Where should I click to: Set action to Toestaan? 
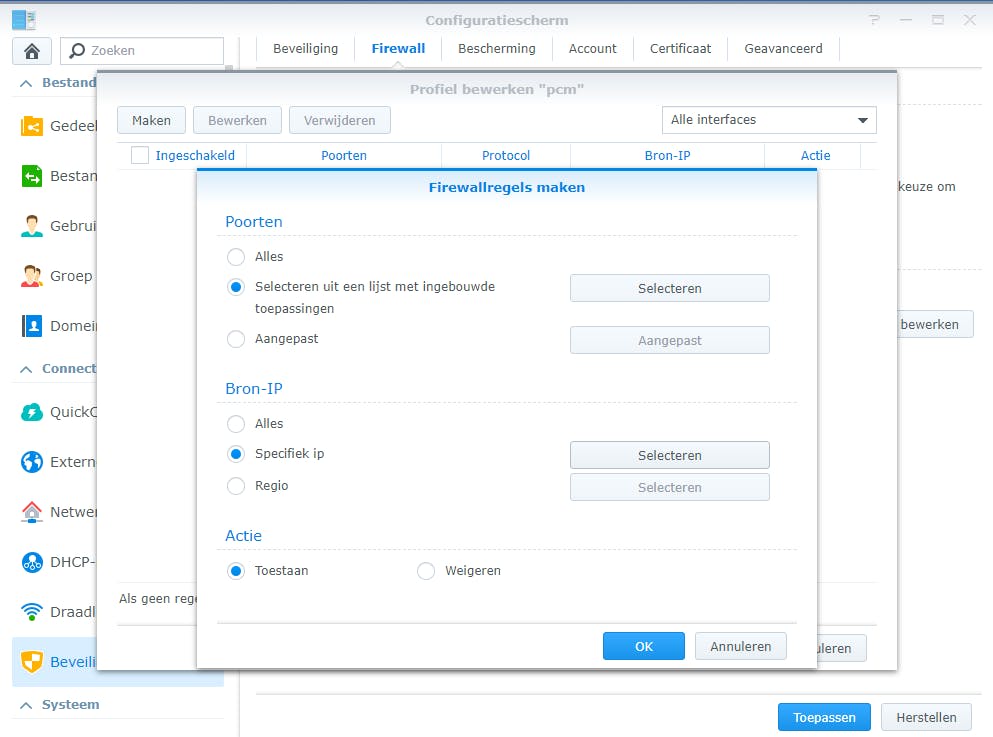click(x=236, y=571)
